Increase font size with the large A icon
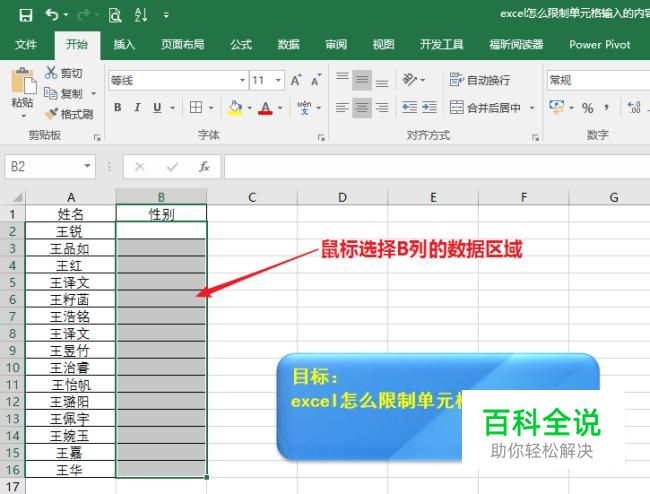Viewport: 650px width, 494px height. click(296, 80)
